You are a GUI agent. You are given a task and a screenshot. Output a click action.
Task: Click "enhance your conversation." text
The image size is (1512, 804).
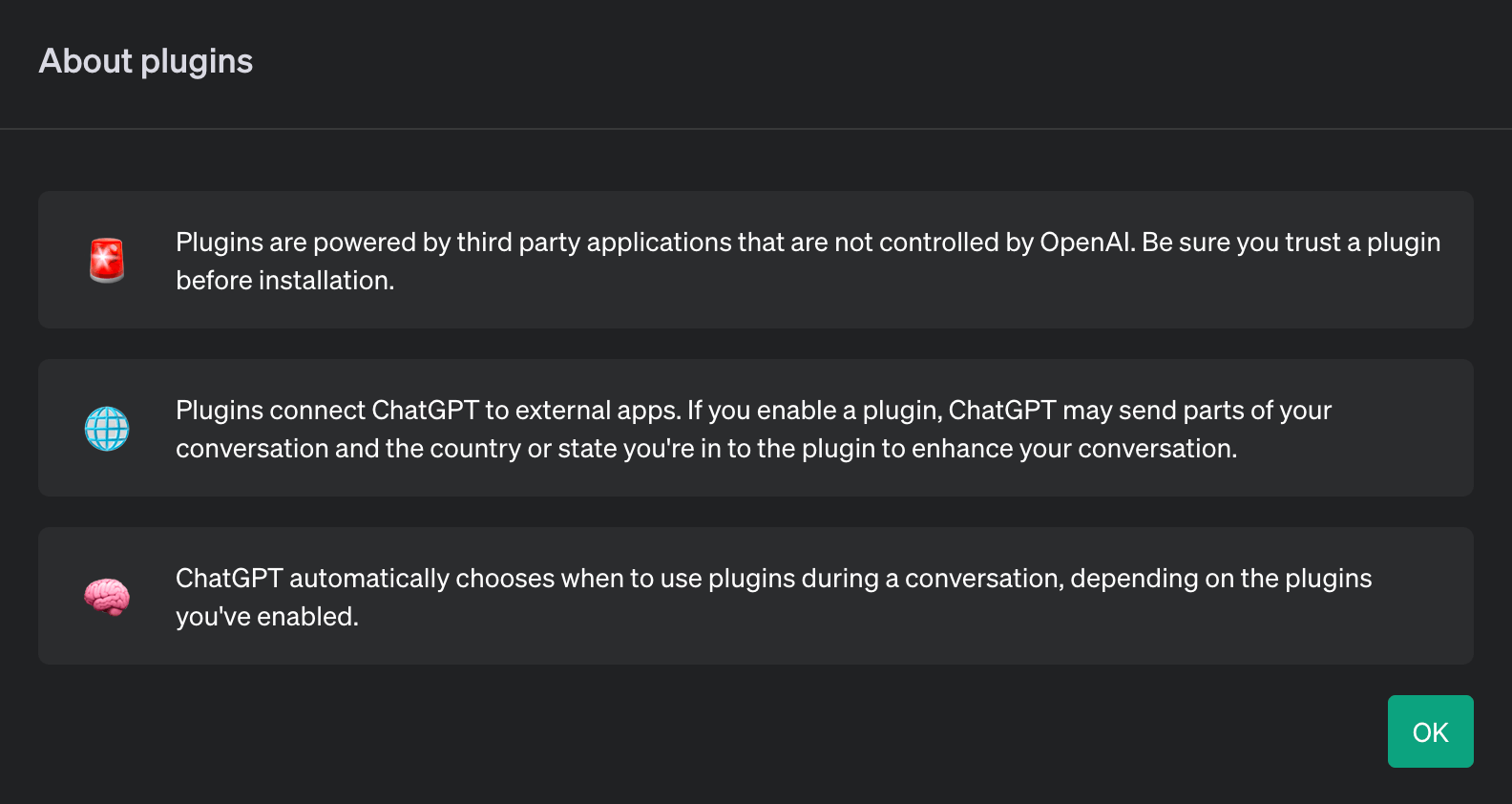click(1074, 449)
